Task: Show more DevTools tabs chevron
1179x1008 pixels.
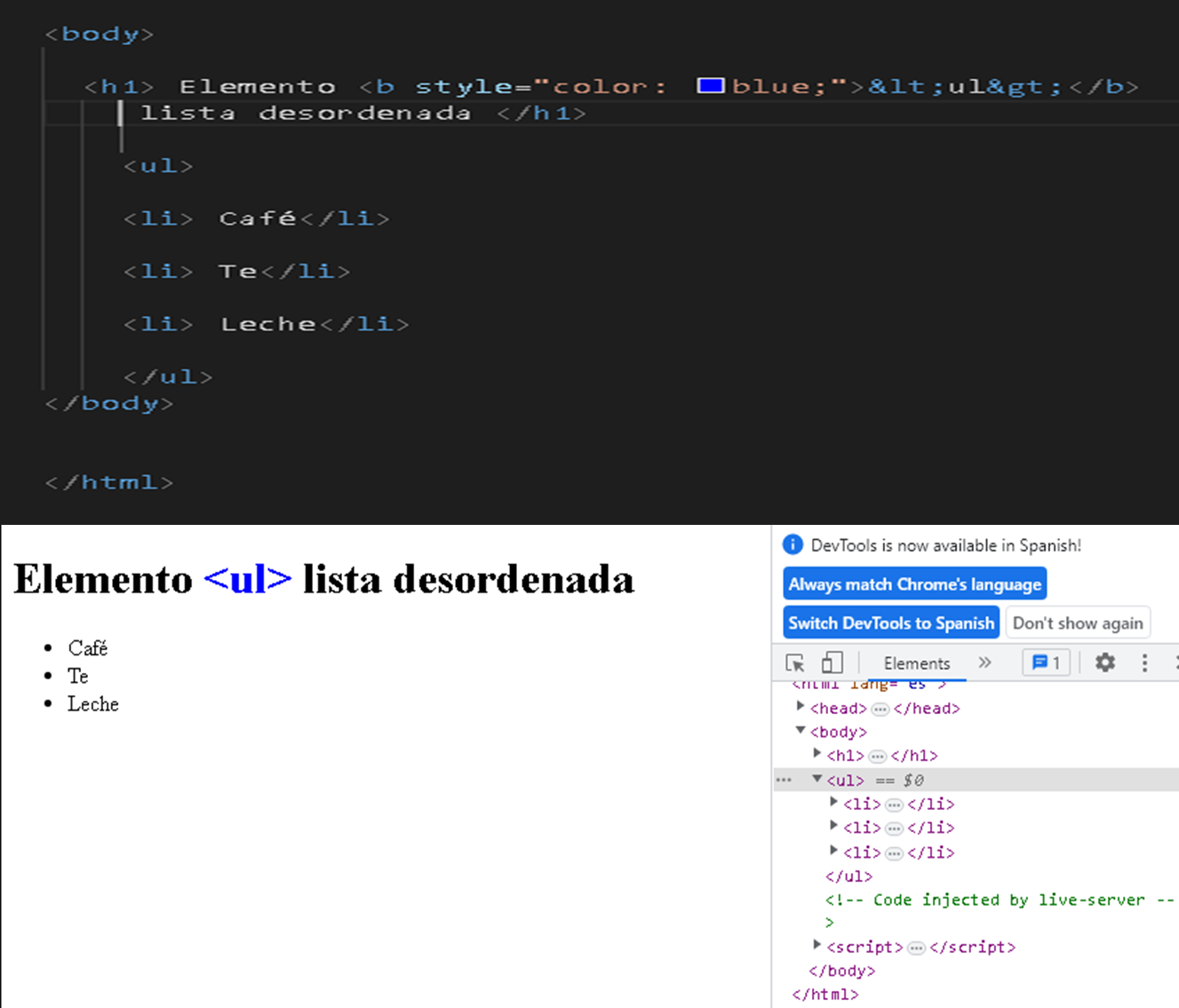Action: [984, 663]
